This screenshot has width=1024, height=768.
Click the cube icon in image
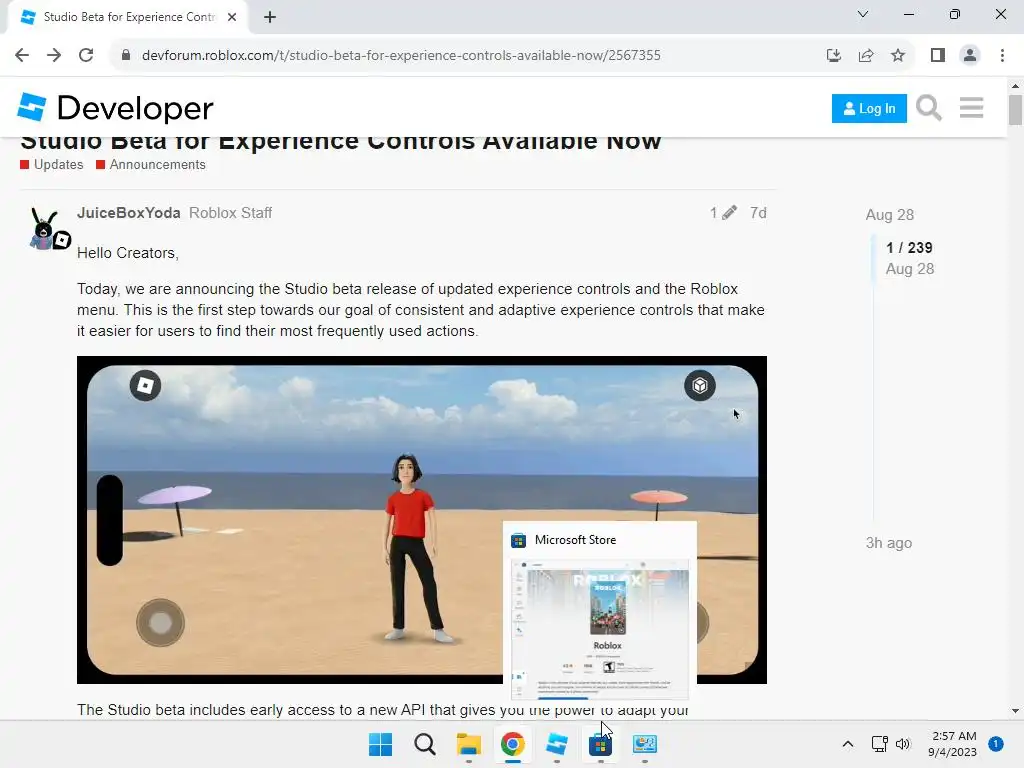click(x=699, y=385)
